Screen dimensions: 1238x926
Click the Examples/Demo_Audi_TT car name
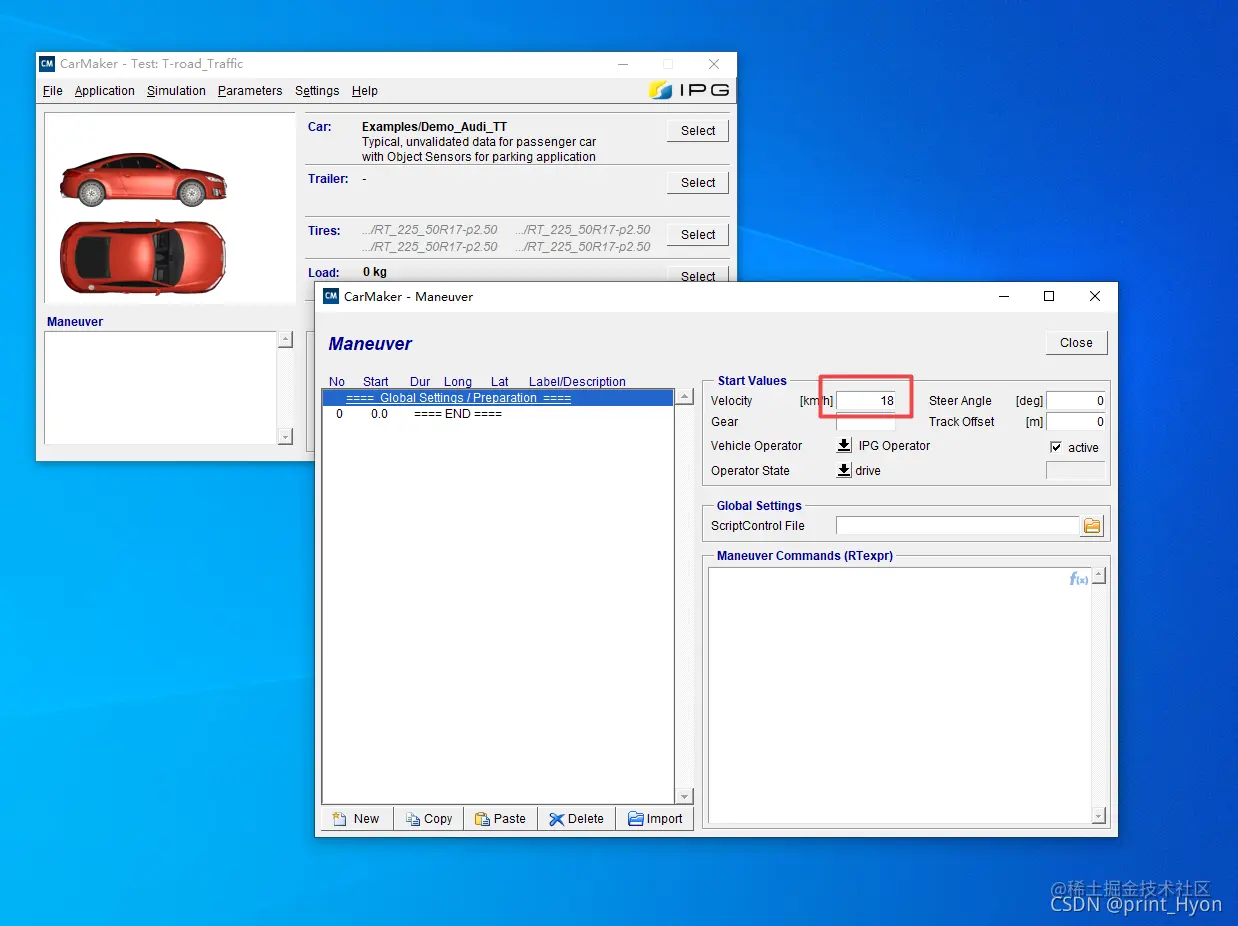pos(434,127)
